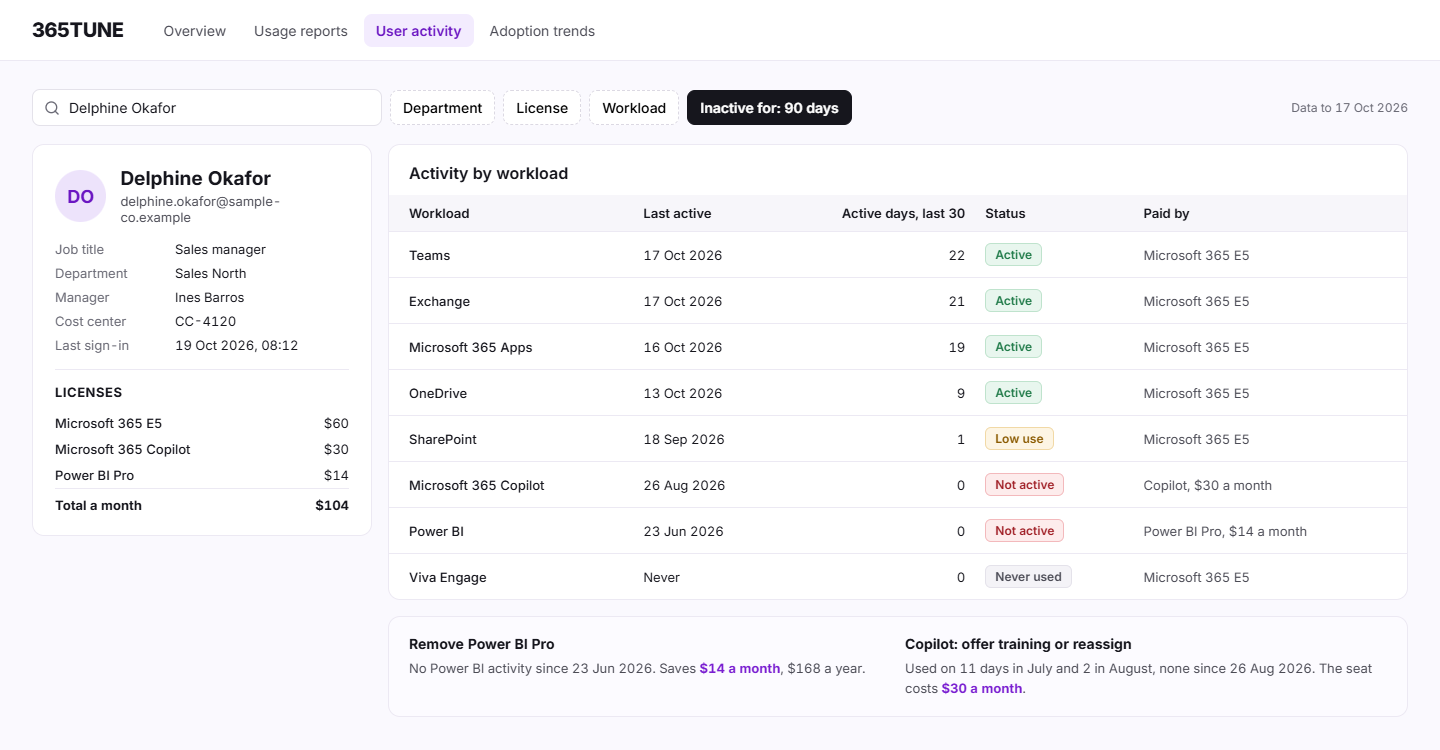Click the Copilot: offer training or reassign heading
The height and width of the screenshot is (750, 1440).
point(1018,644)
